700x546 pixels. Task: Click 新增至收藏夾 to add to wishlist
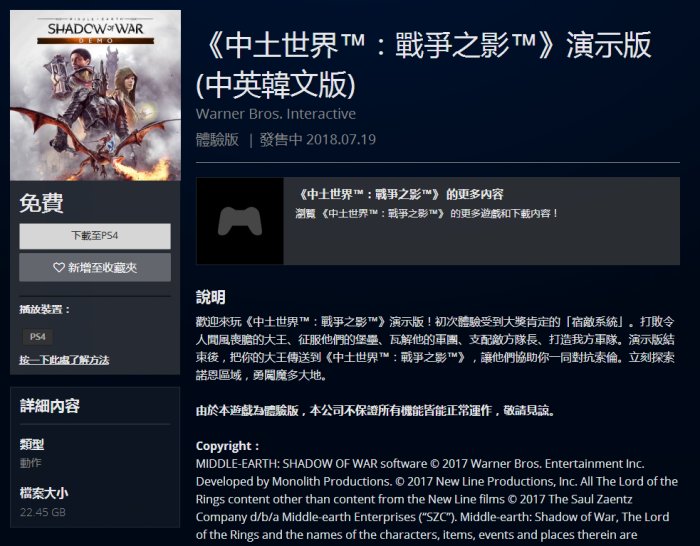pyautogui.click(x=95, y=267)
